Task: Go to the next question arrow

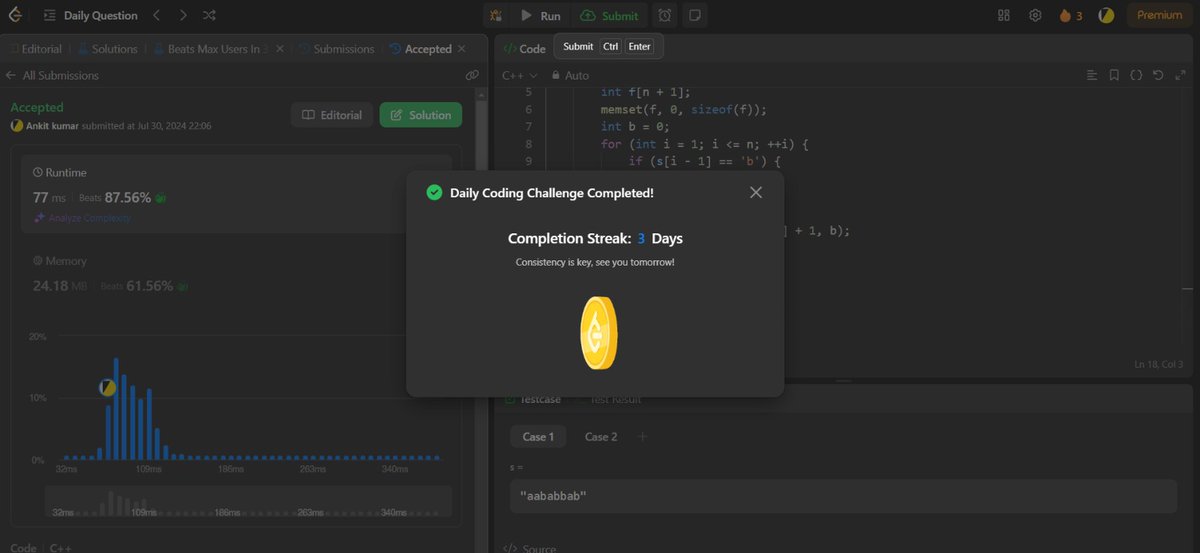Action: 182,16
